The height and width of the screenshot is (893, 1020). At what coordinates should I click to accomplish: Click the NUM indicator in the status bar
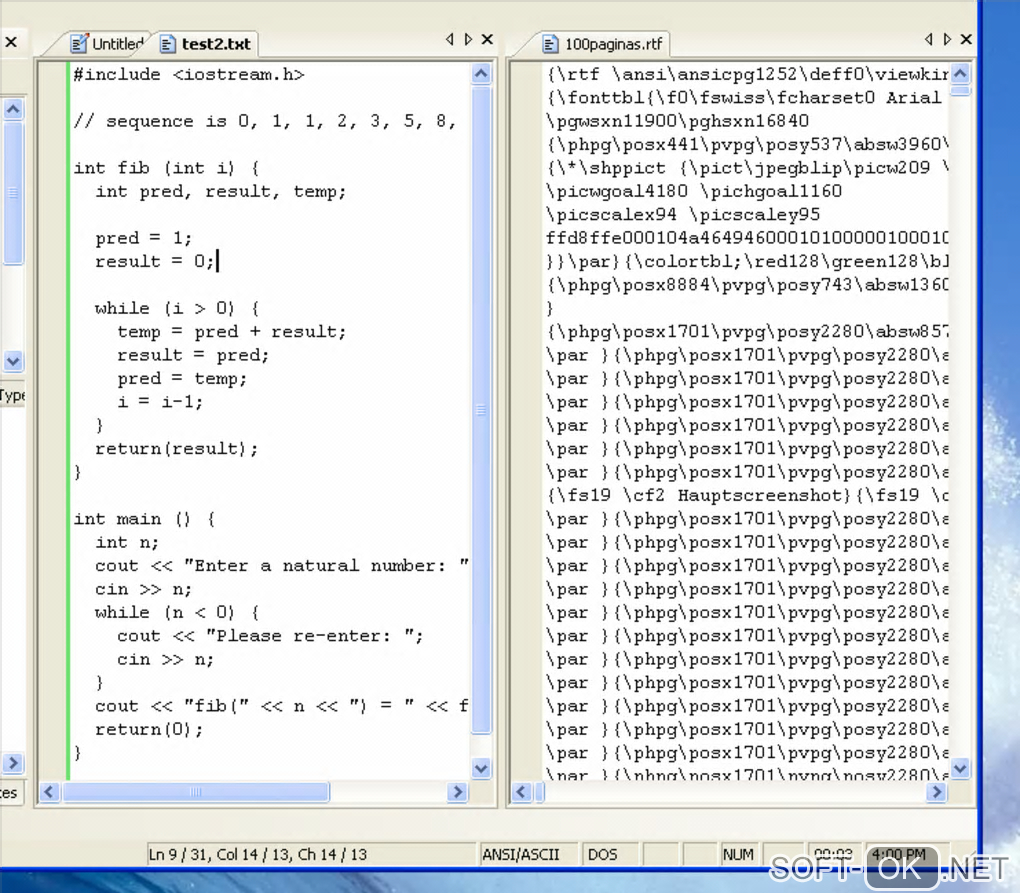738,854
